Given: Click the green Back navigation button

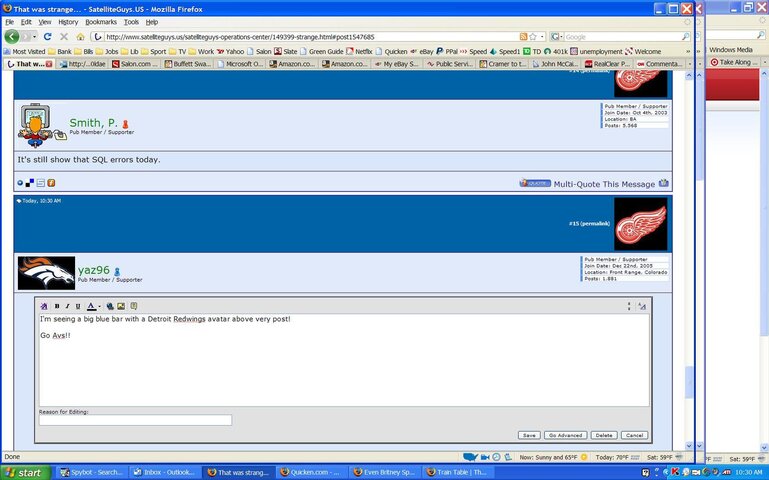Looking at the screenshot, I should click(x=12, y=37).
